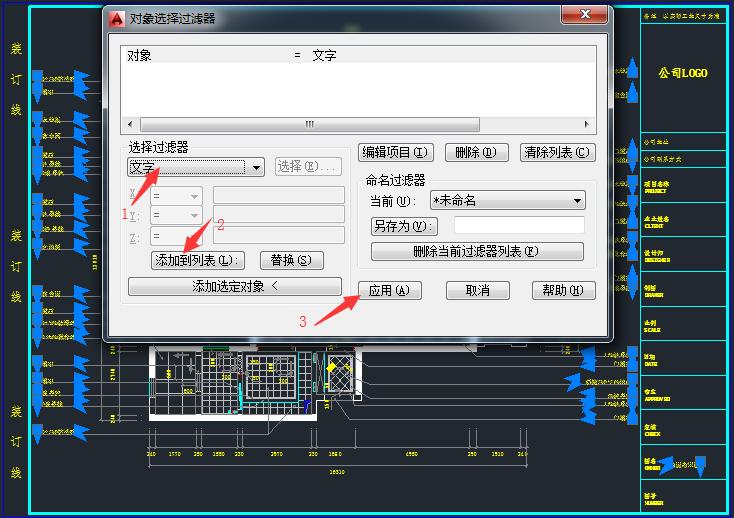This screenshot has height=518, width=734.
Task: Click the X value input field
Action: point(279,195)
